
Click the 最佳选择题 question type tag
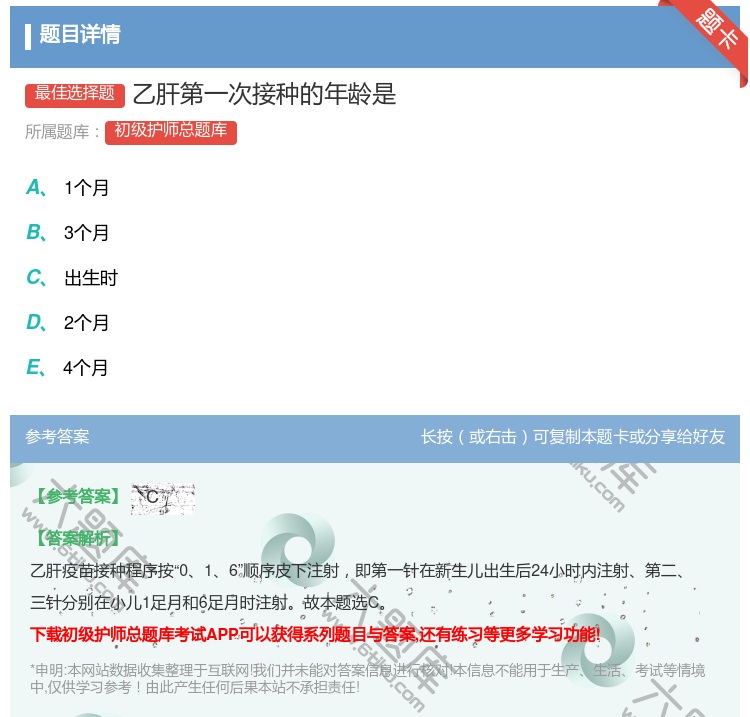[75, 94]
